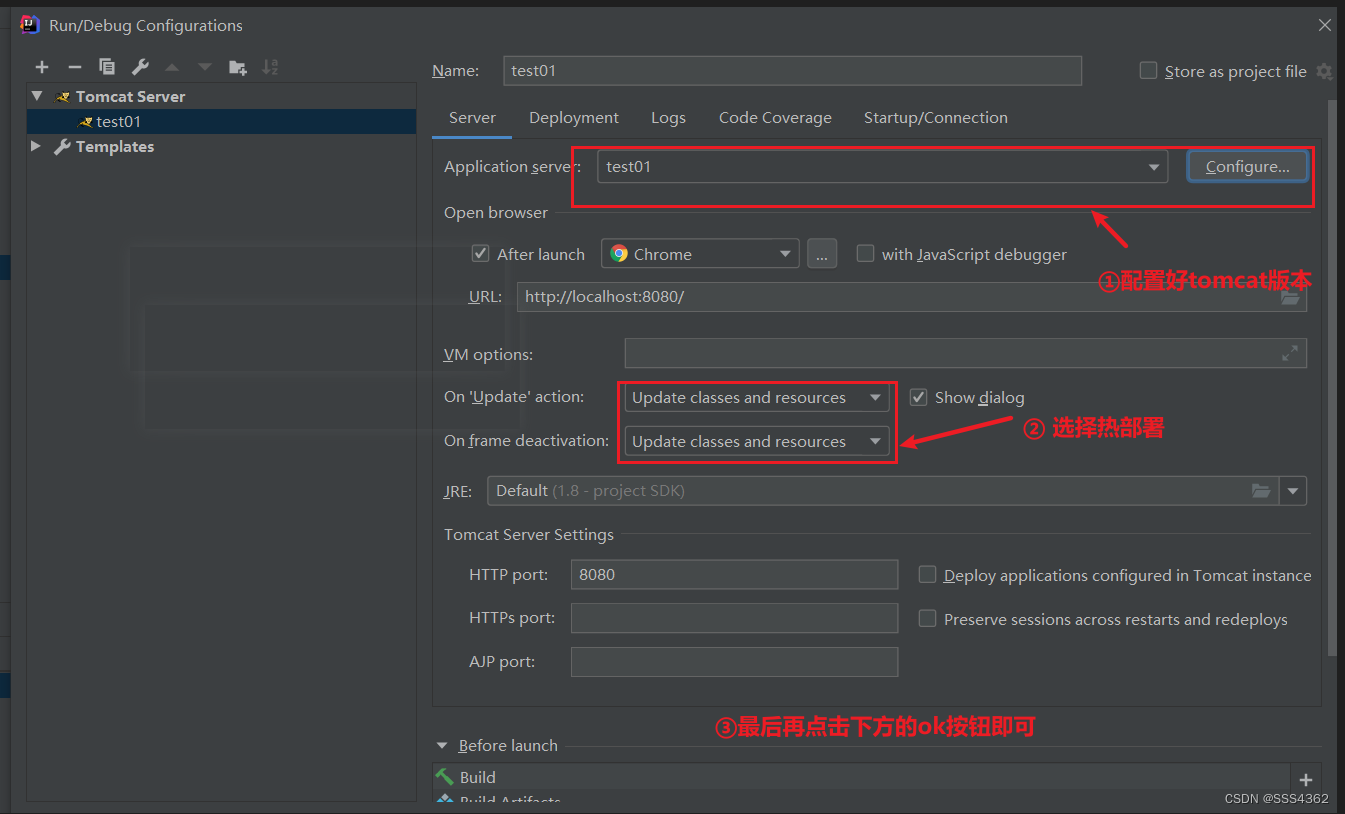
Task: Click the AJP port input field
Action: pos(735,662)
